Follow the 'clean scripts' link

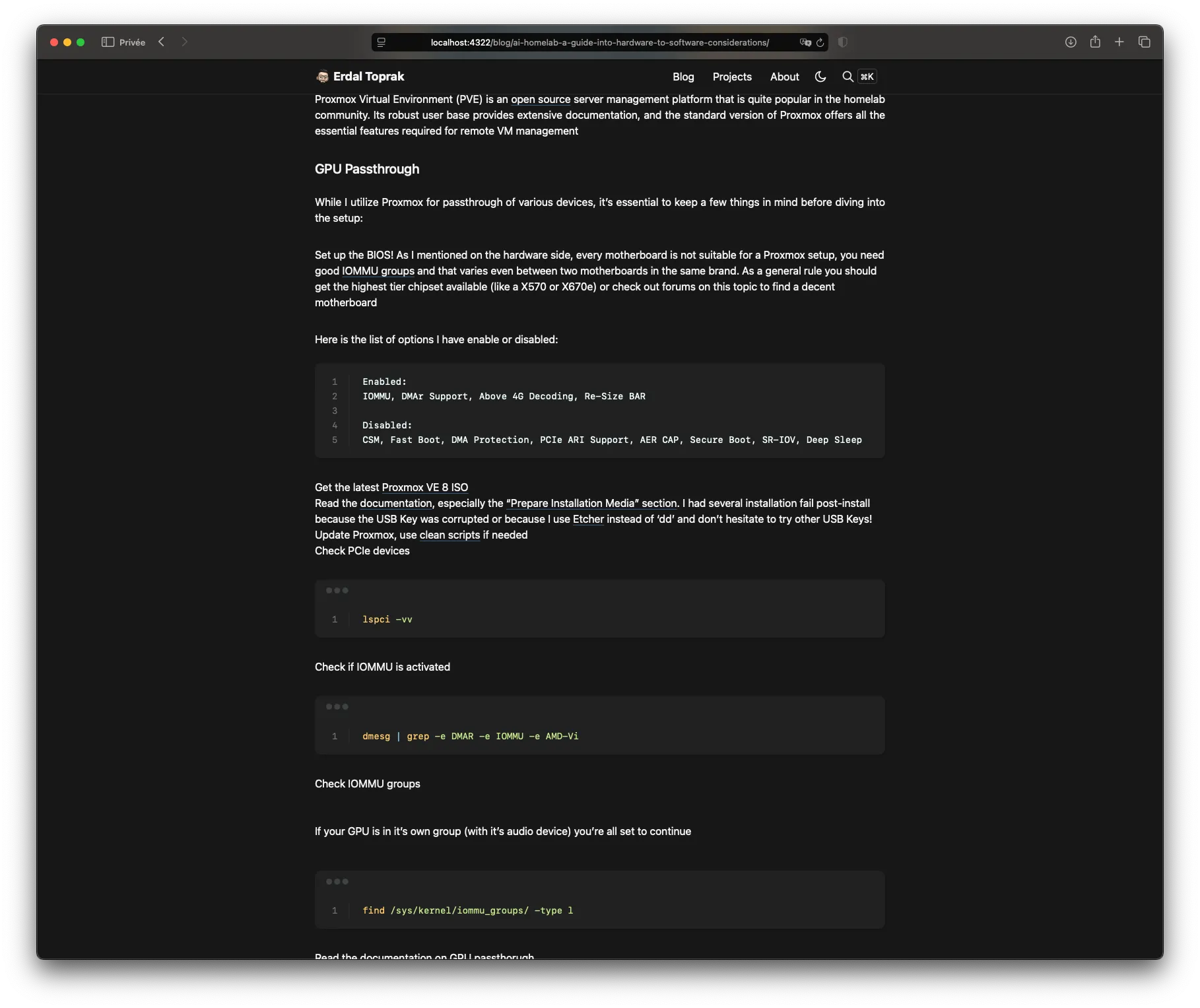pos(449,535)
